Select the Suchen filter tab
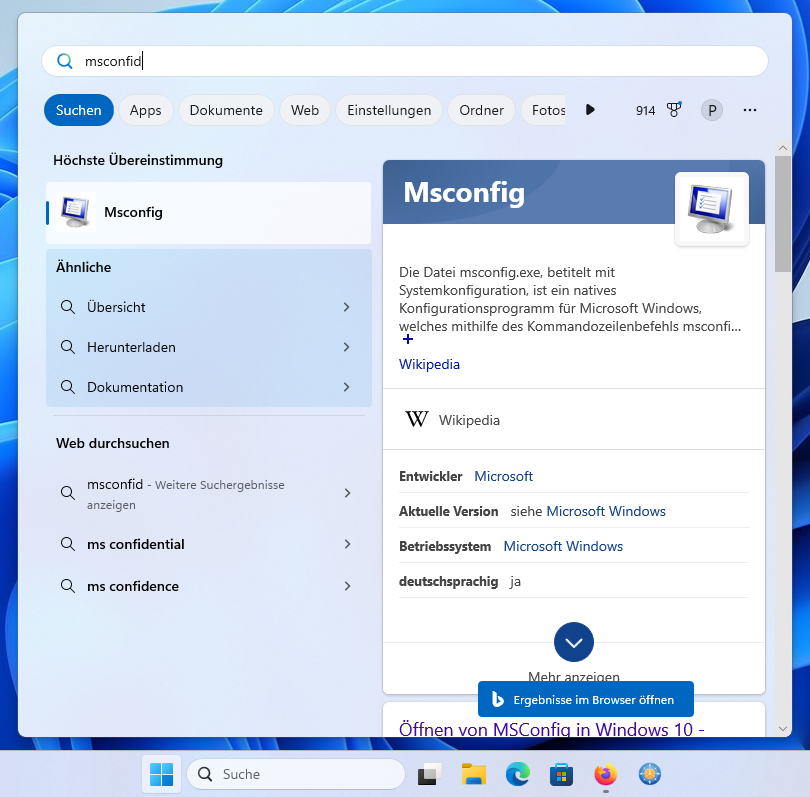 (79, 110)
